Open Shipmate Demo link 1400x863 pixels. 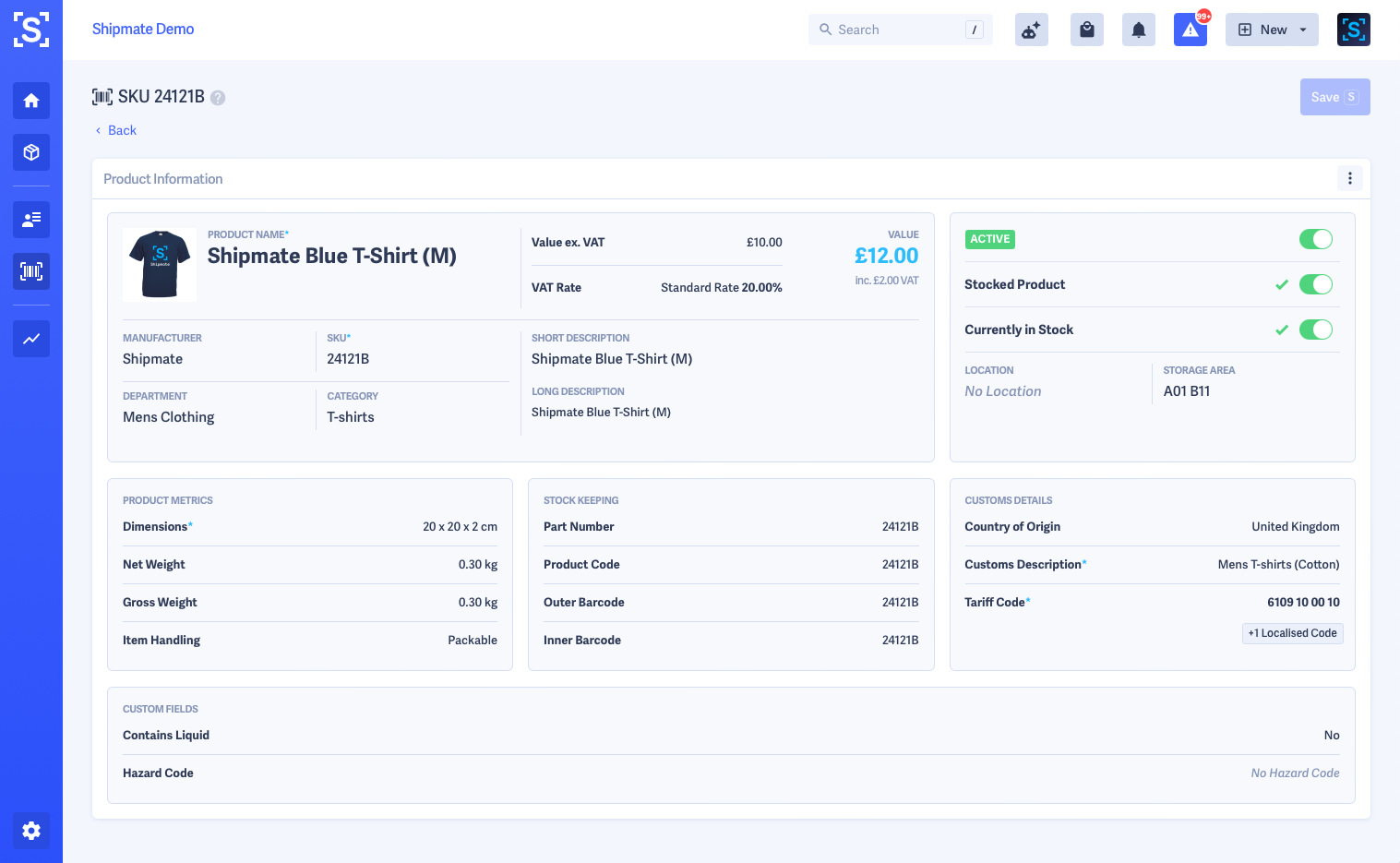click(143, 29)
